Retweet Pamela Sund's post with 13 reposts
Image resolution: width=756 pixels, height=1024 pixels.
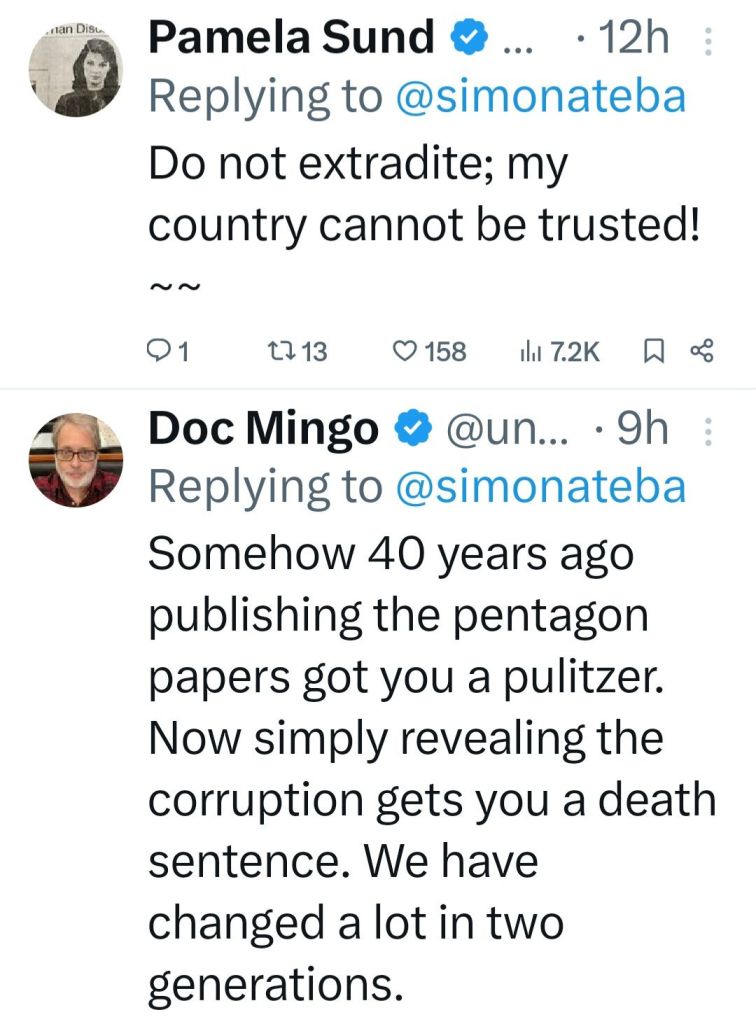click(299, 351)
